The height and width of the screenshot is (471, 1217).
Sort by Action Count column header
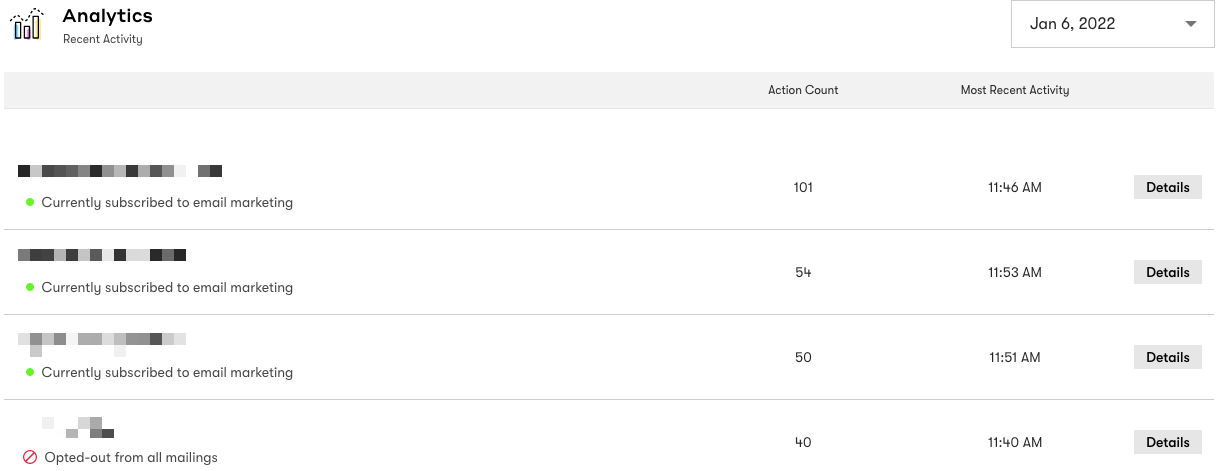803,90
